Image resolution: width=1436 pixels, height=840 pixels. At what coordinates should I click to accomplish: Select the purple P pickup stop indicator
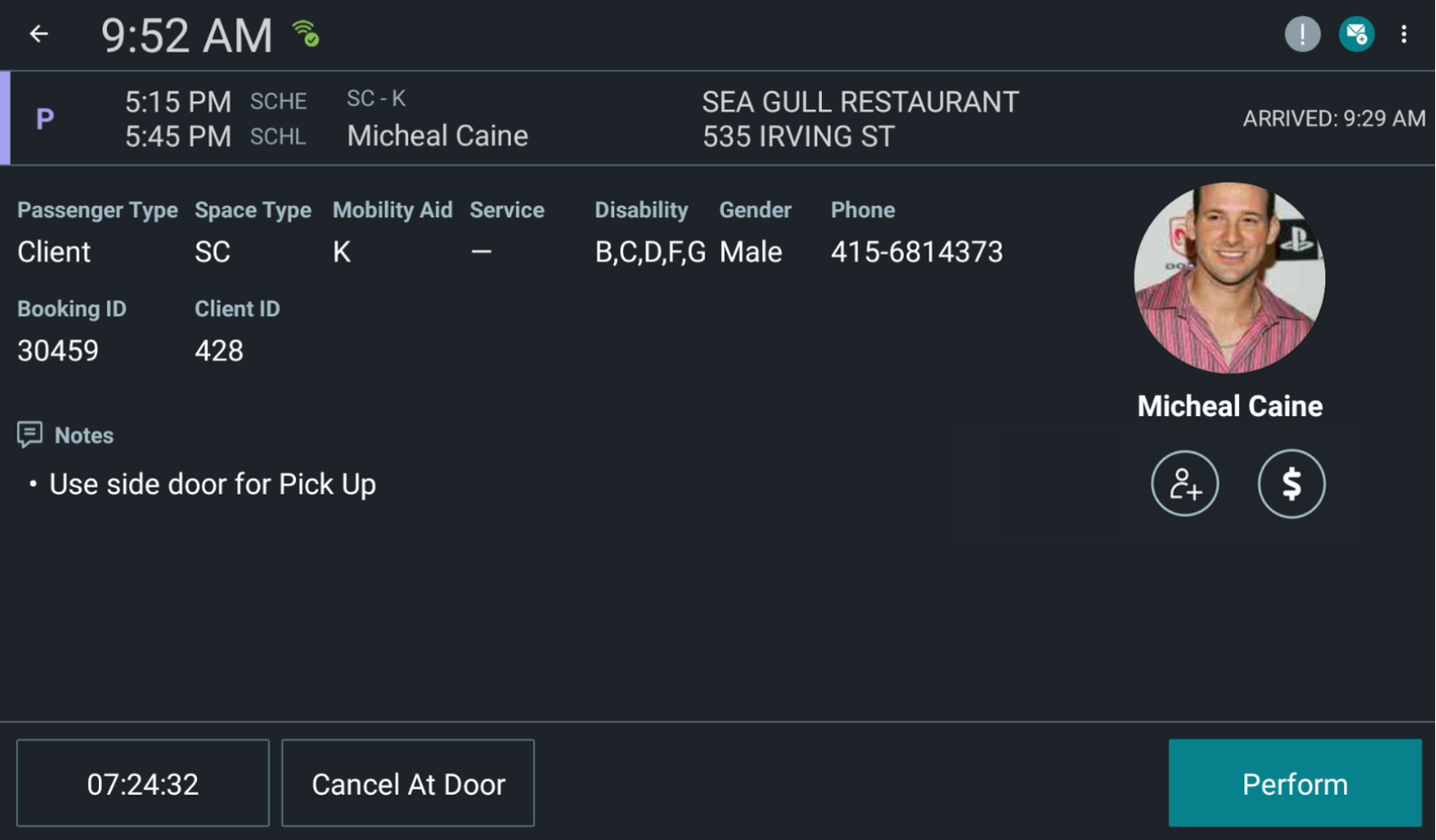(44, 118)
